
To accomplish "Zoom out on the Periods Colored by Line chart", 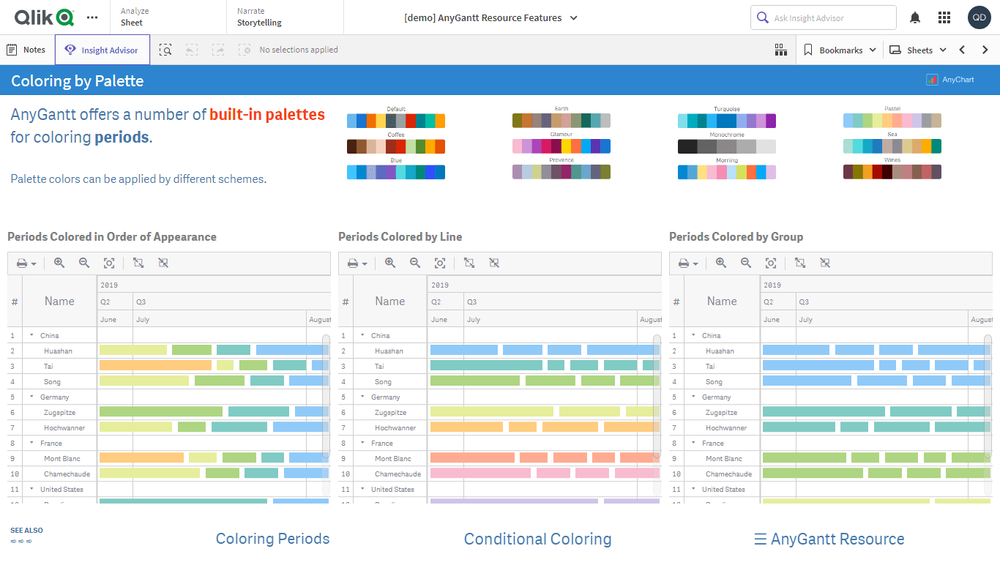I will pyautogui.click(x=415, y=263).
